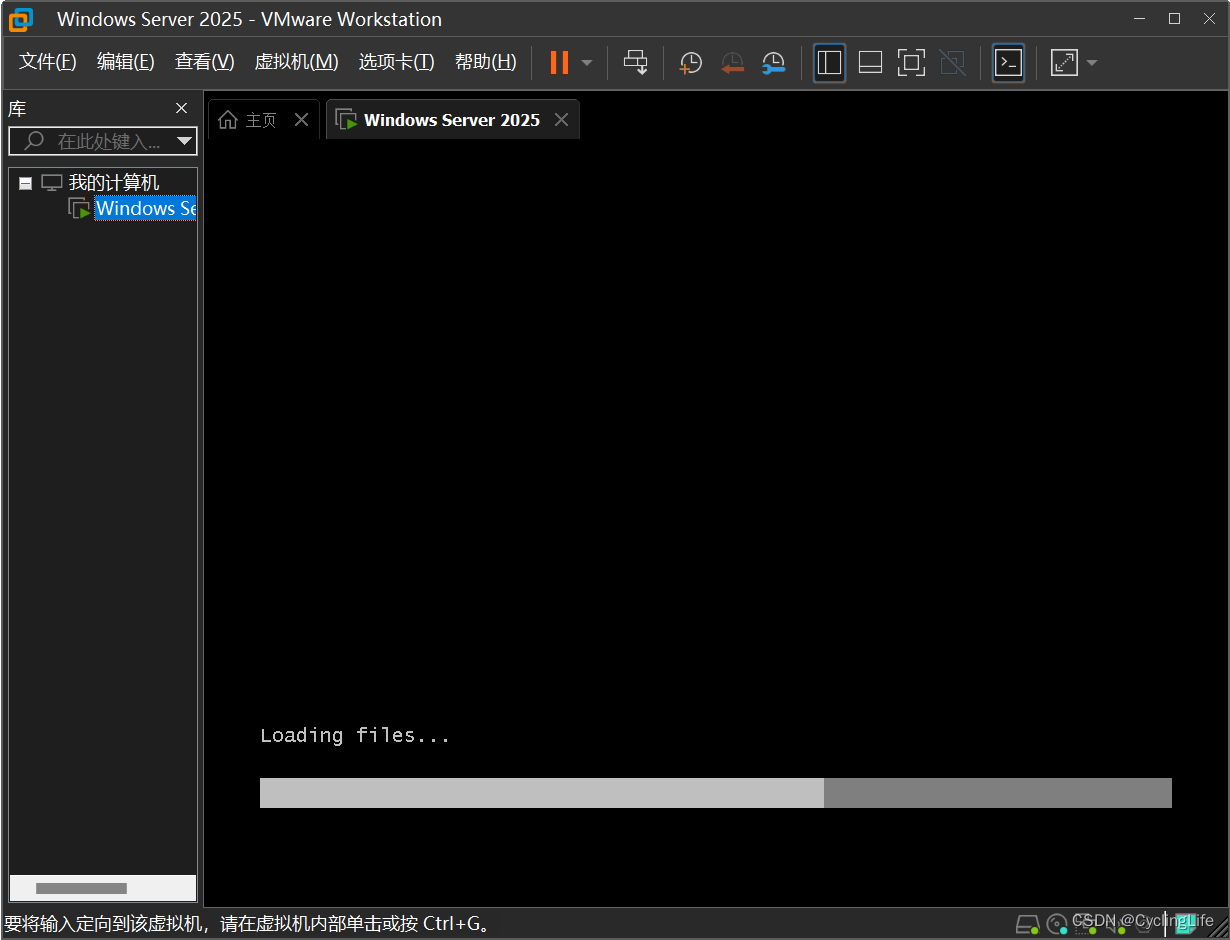
Task: Close the 主页 tab
Action: tap(301, 120)
